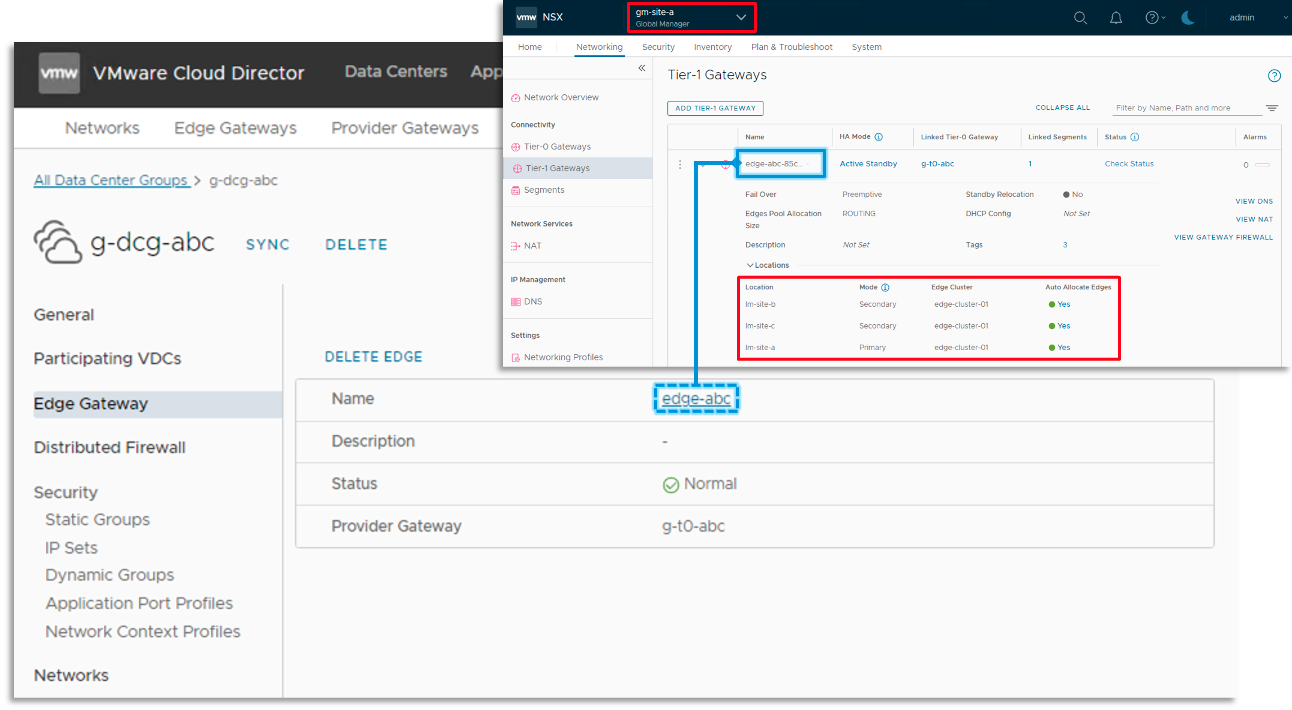Open the notifications bell in NSX
This screenshot has height=710, width=1292.
[1116, 18]
